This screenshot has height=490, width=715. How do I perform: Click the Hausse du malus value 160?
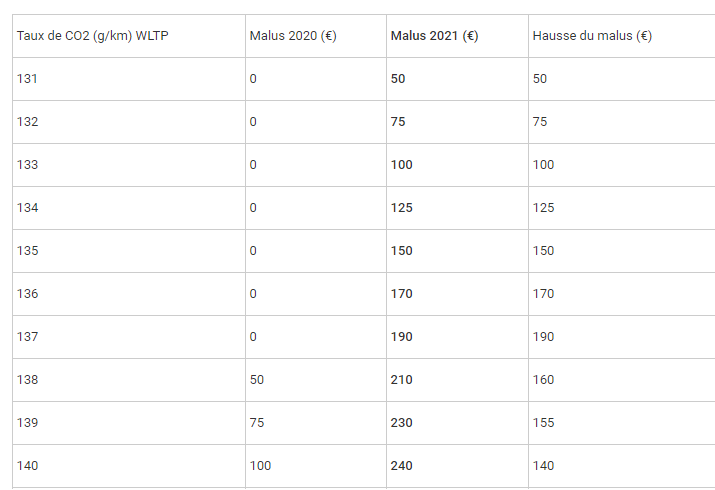point(543,380)
